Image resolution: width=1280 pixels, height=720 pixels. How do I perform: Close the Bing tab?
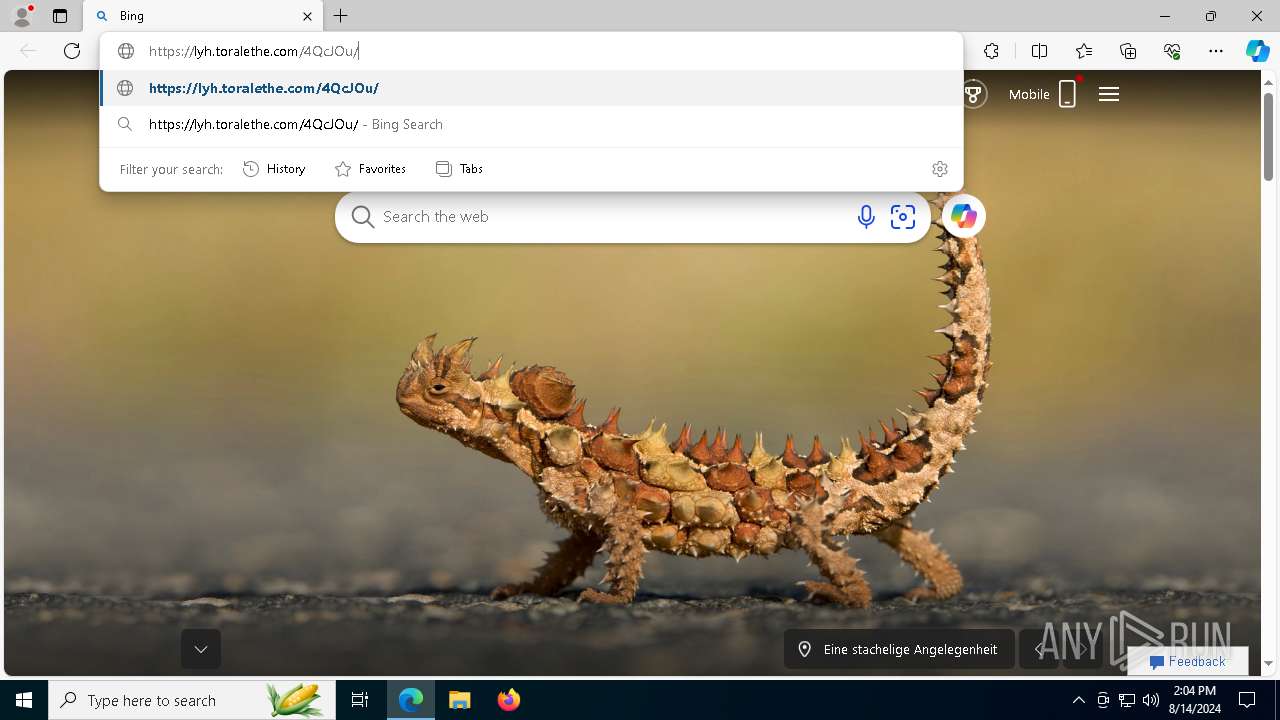(307, 16)
